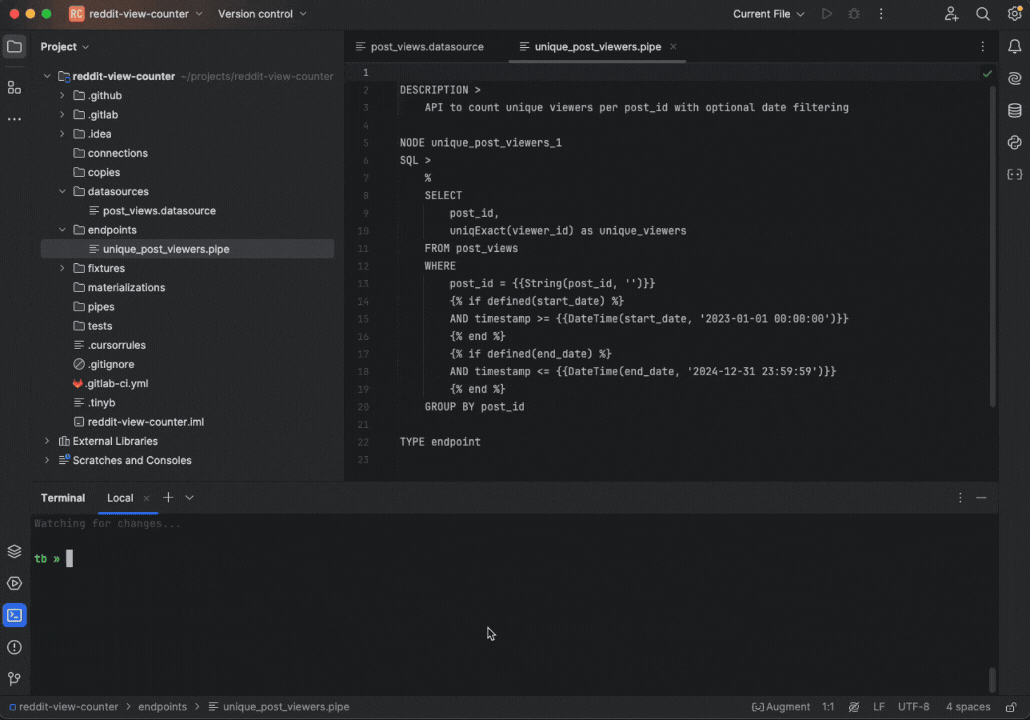This screenshot has width=1030, height=720.
Task: Click the Augment status bar widget
Action: coord(780,707)
